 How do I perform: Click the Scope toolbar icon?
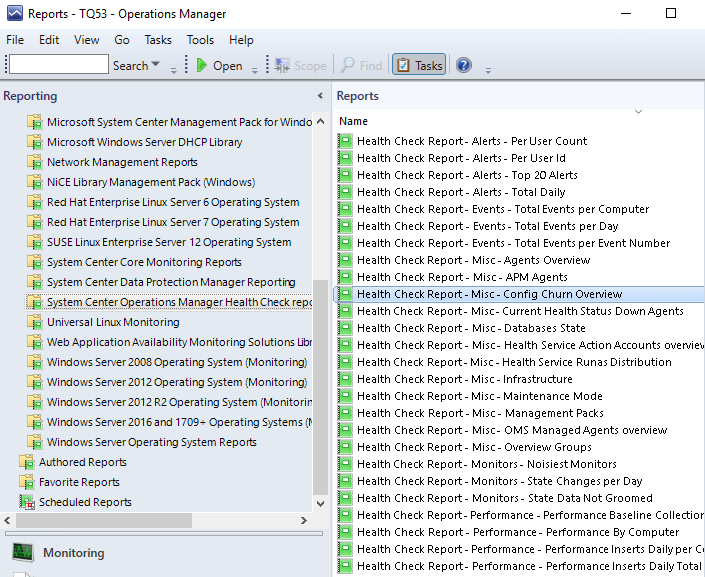pyautogui.click(x=282, y=66)
